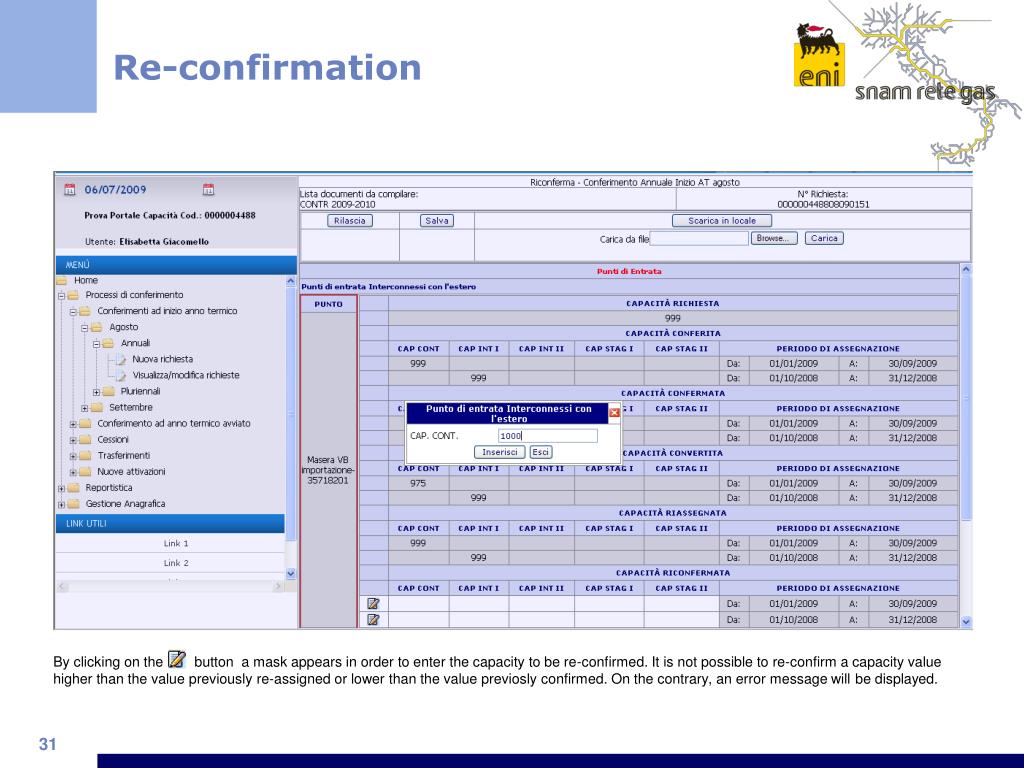Click the Carica da file text field
Image resolution: width=1024 pixels, height=768 pixels.
(699, 239)
